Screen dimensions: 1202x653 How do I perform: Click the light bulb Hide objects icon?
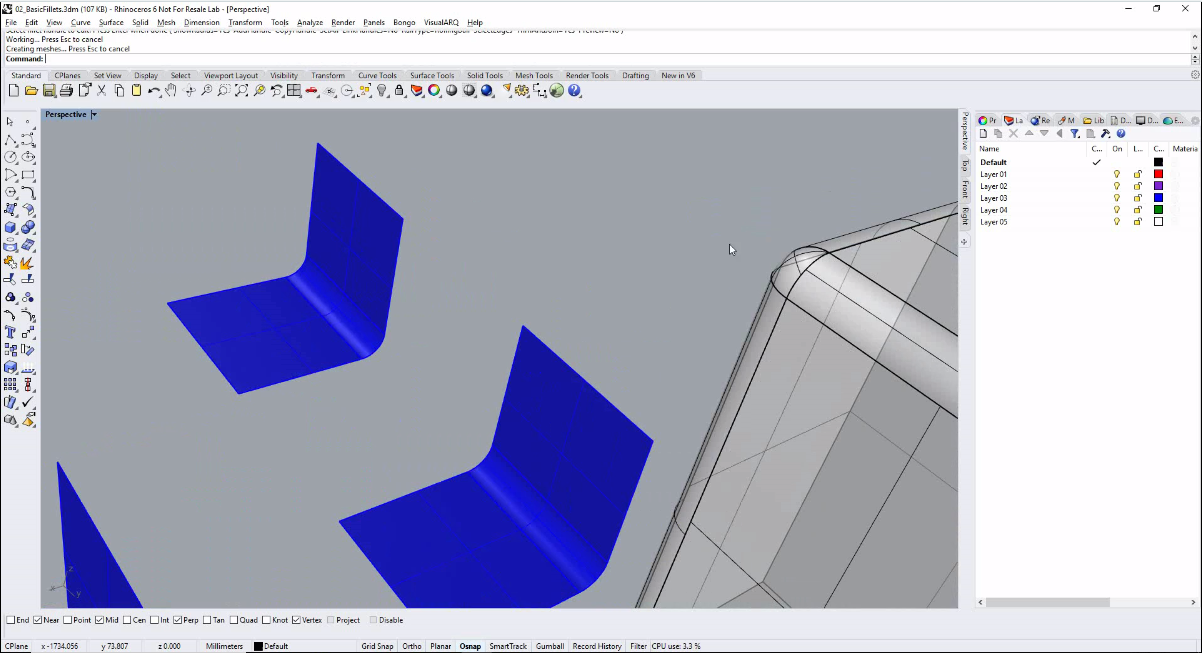point(382,90)
